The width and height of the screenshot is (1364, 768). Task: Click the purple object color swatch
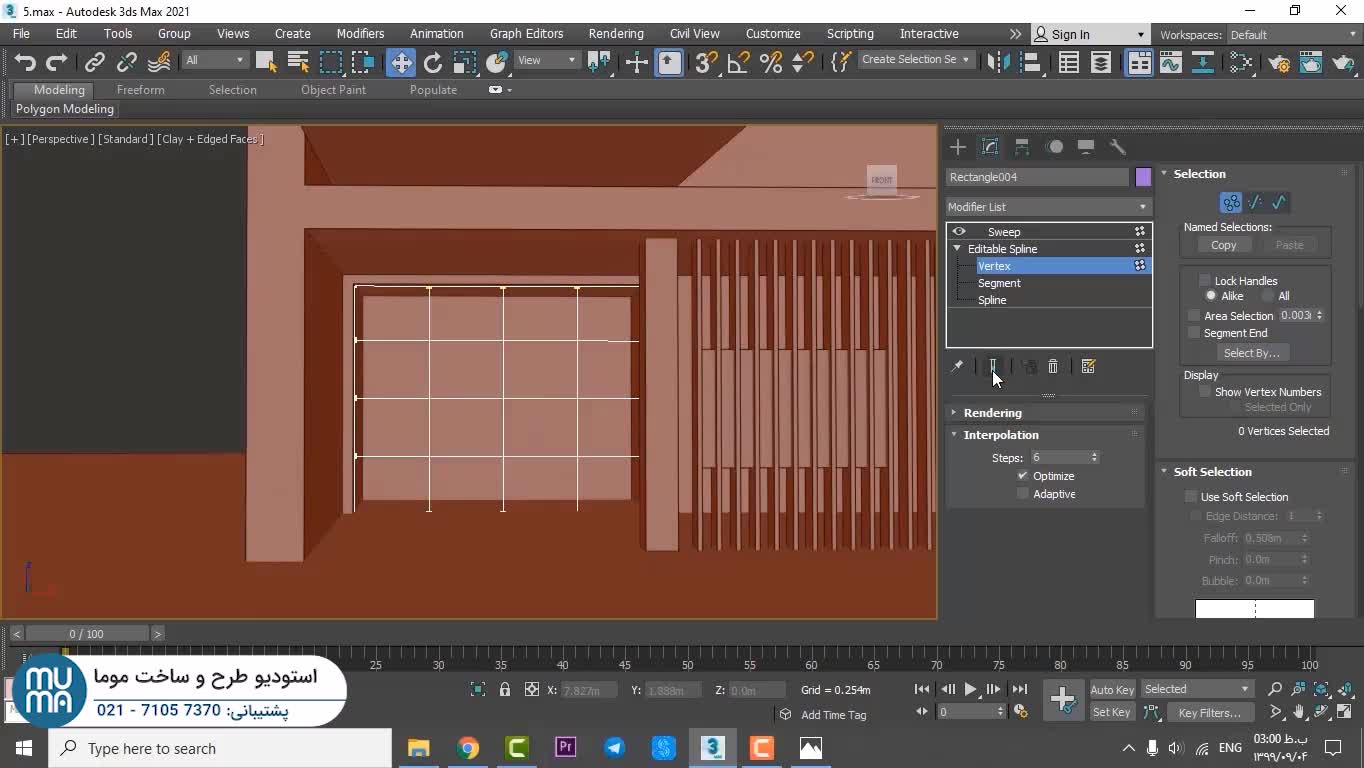[1143, 177]
